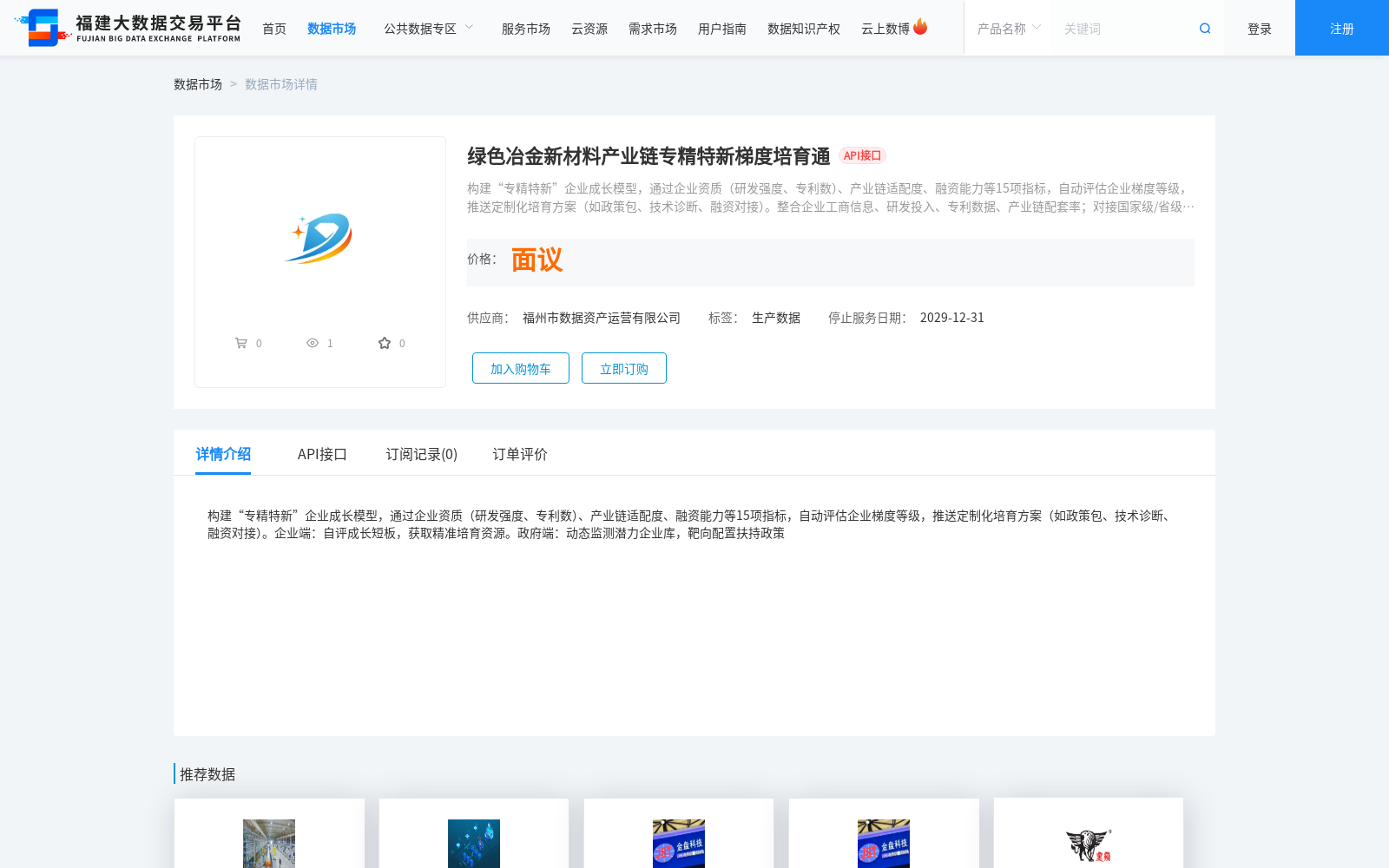Open the 数据知识产权 menu item
The image size is (1389, 868).
tap(804, 29)
